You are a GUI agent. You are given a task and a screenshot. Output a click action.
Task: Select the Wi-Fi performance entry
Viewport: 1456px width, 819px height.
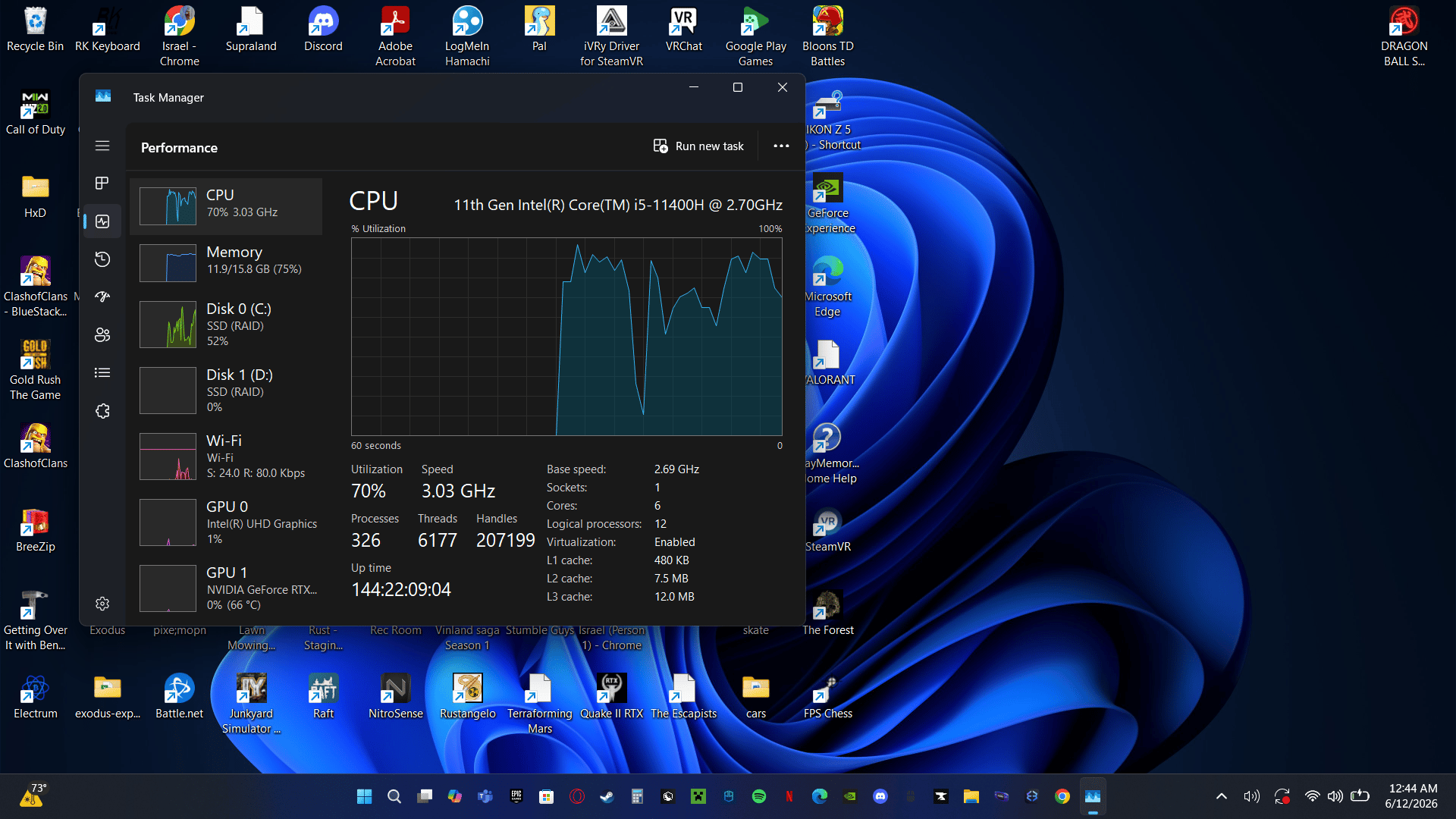click(226, 456)
